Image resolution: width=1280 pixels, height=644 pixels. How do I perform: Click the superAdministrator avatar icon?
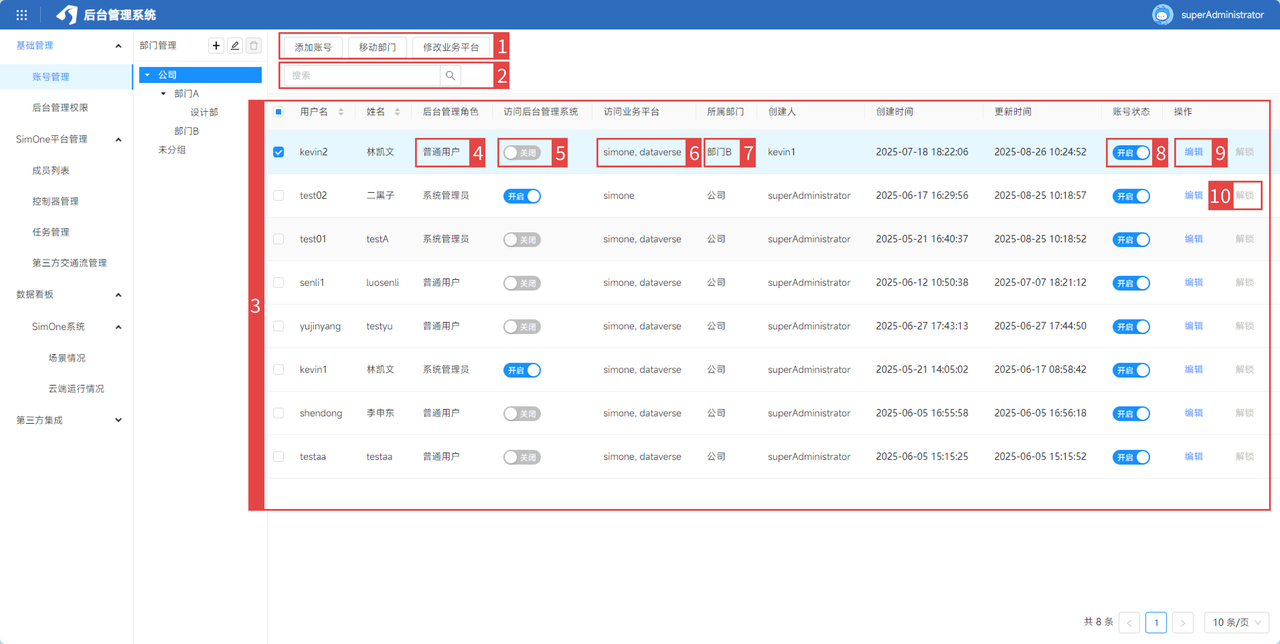click(1162, 15)
